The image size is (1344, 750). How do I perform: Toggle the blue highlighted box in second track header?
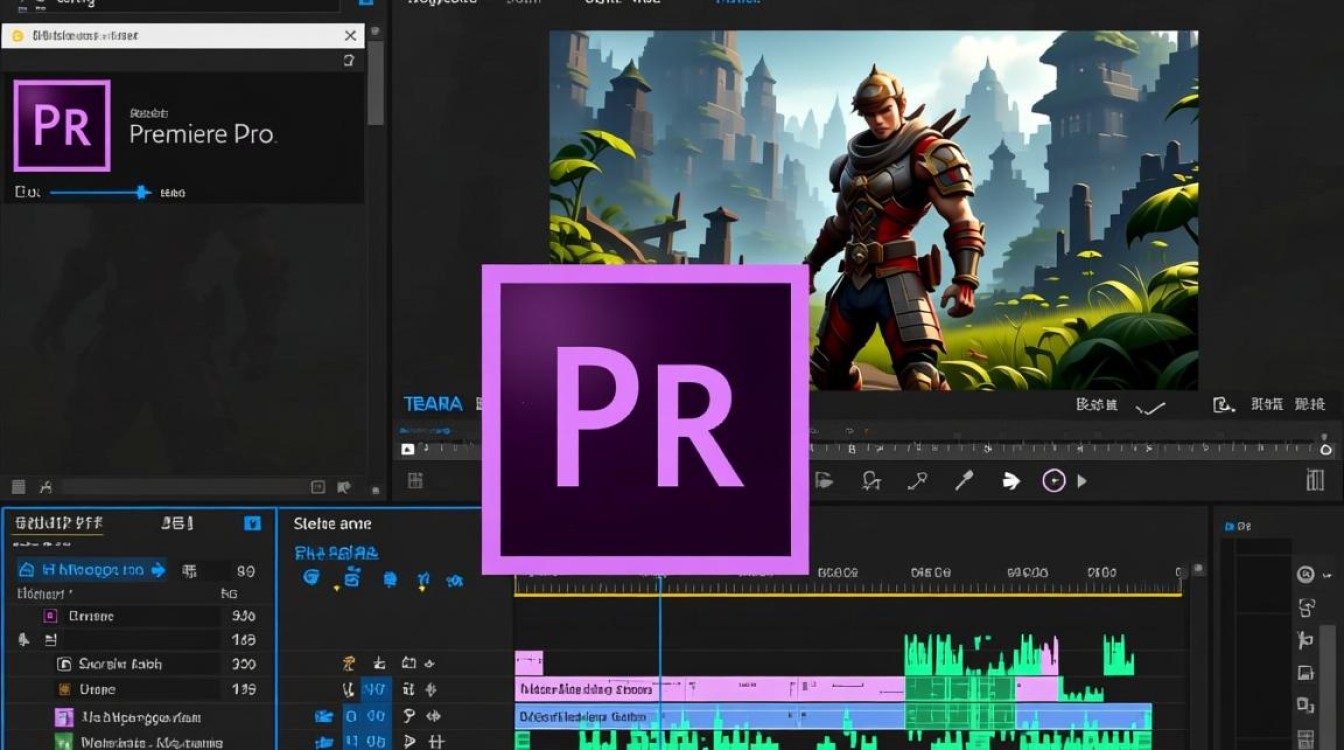click(376, 689)
